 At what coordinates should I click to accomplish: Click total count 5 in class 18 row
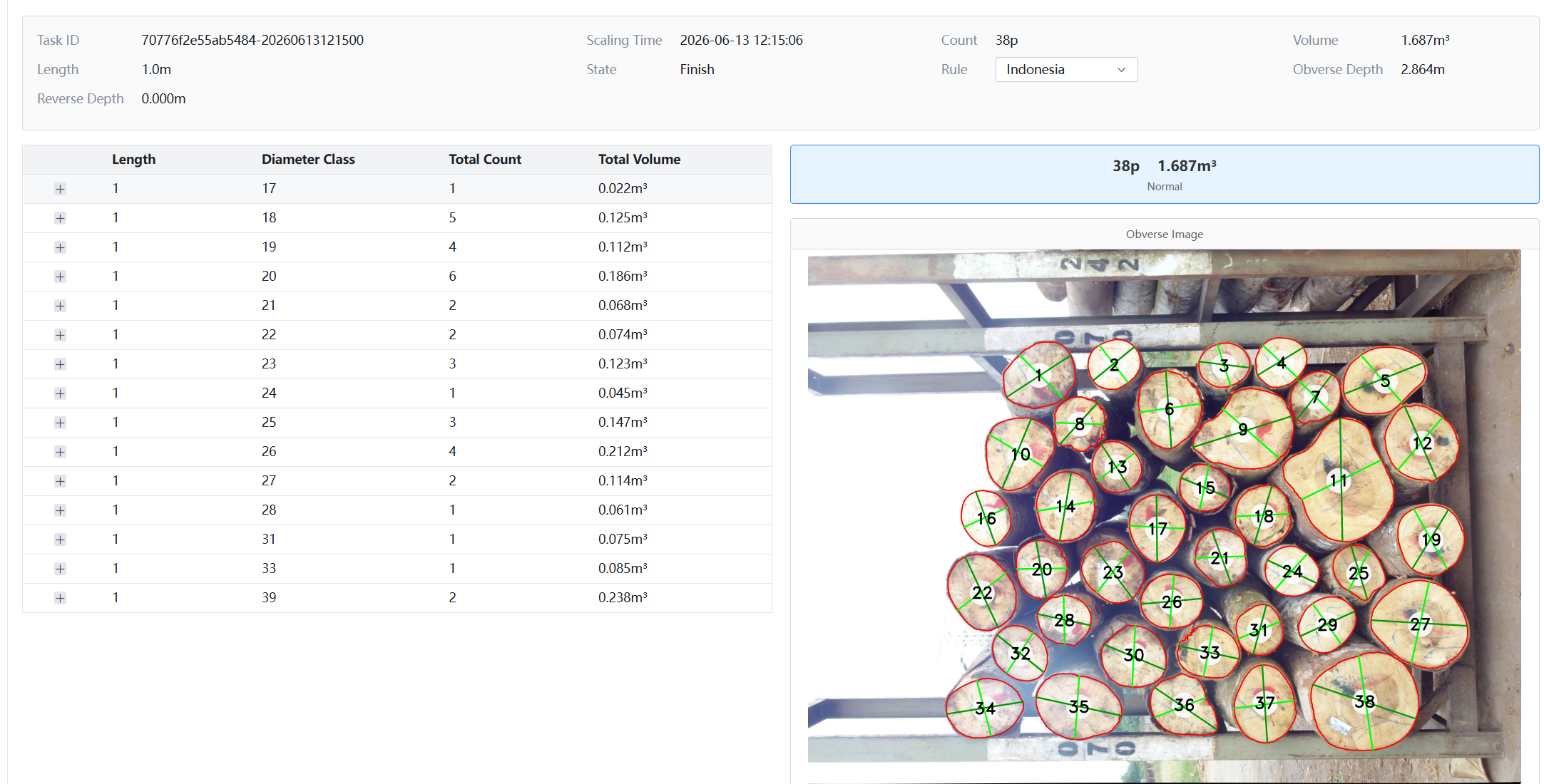click(x=452, y=217)
